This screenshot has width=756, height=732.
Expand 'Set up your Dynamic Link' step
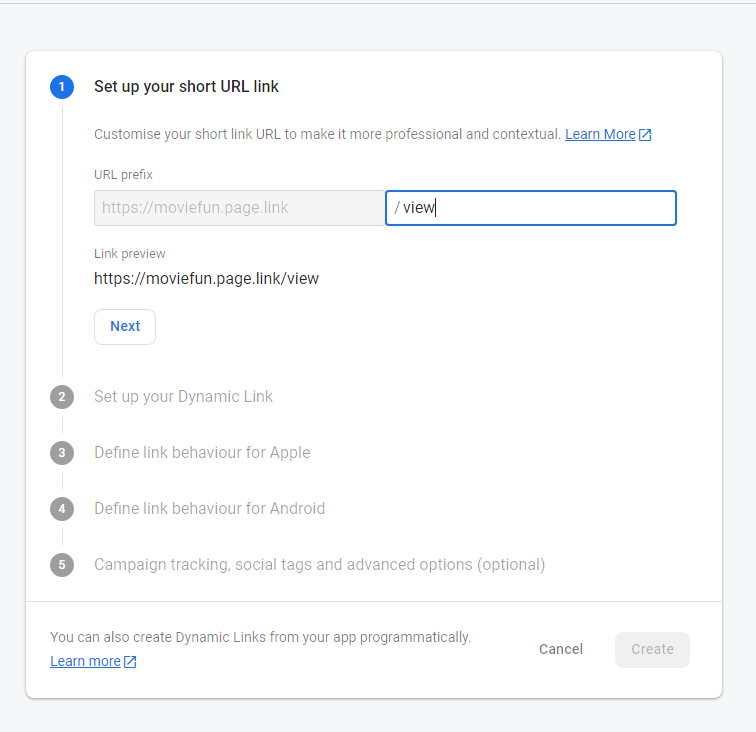[183, 397]
